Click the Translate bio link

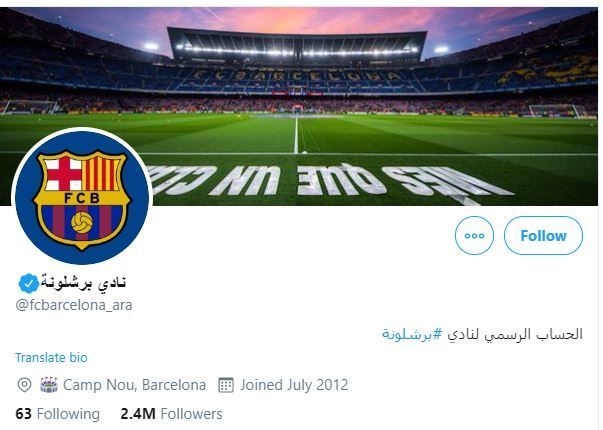tap(51, 357)
